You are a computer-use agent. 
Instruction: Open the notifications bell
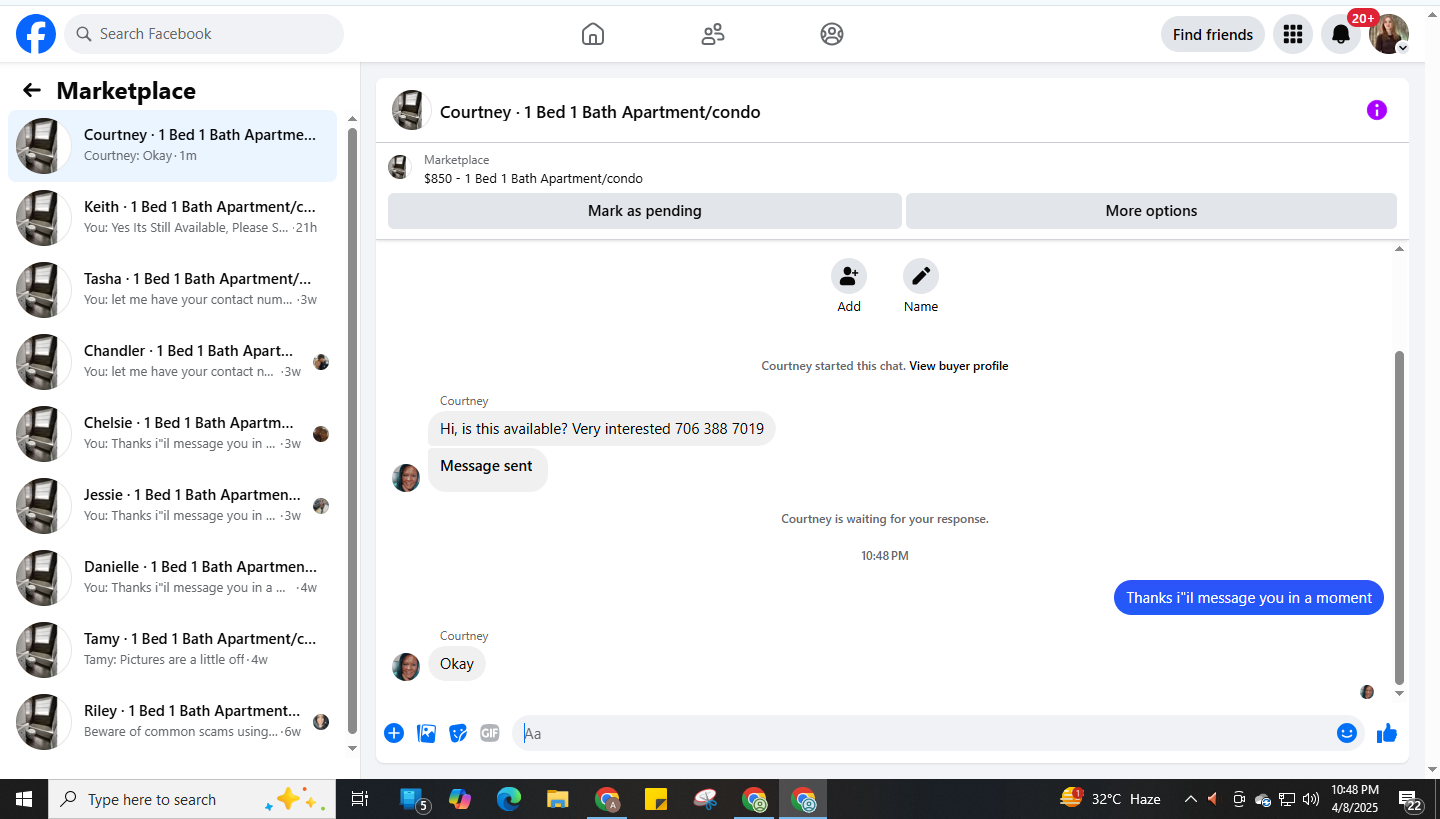coord(1341,34)
